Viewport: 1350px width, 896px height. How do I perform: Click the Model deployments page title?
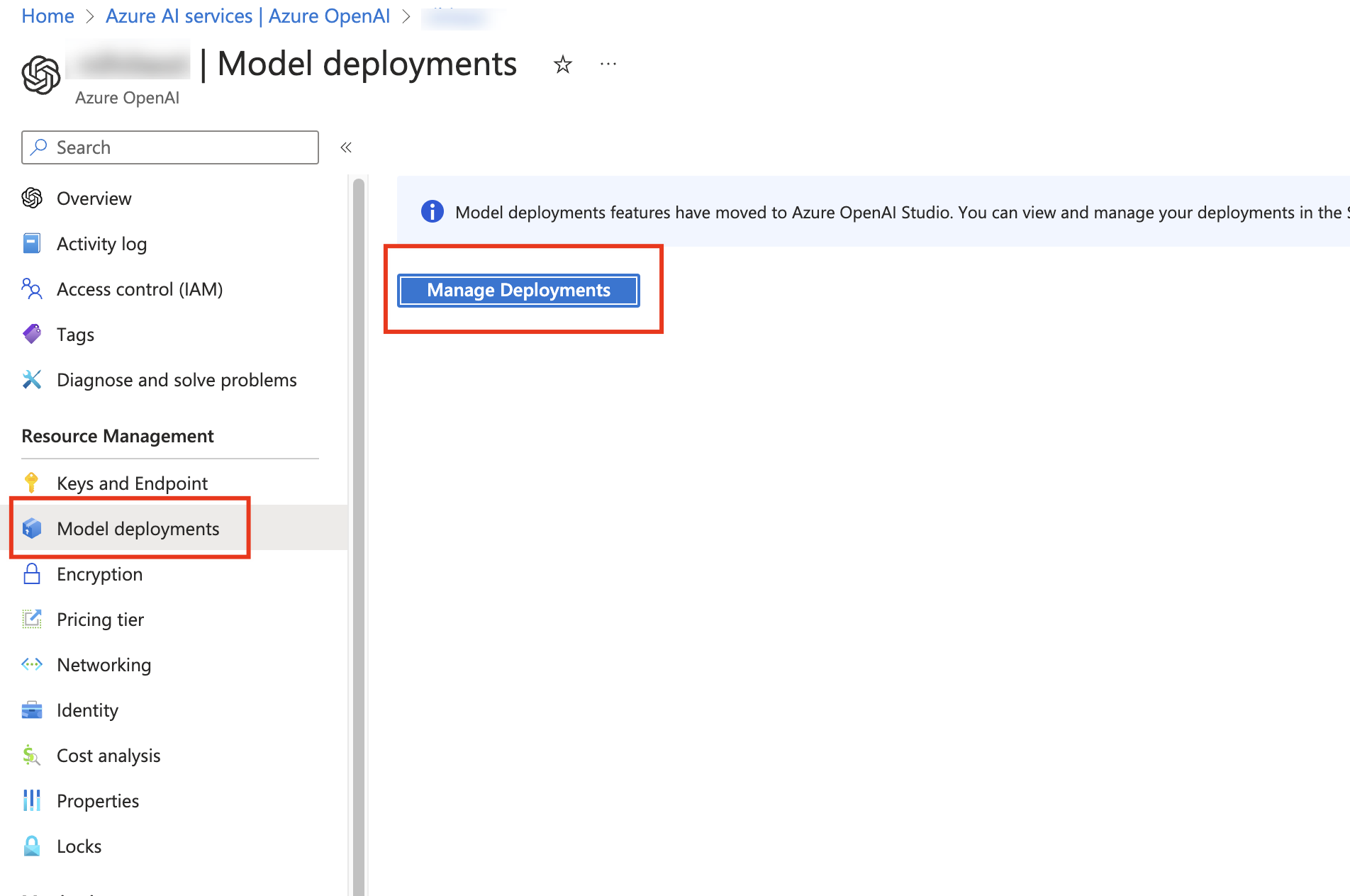click(x=367, y=64)
